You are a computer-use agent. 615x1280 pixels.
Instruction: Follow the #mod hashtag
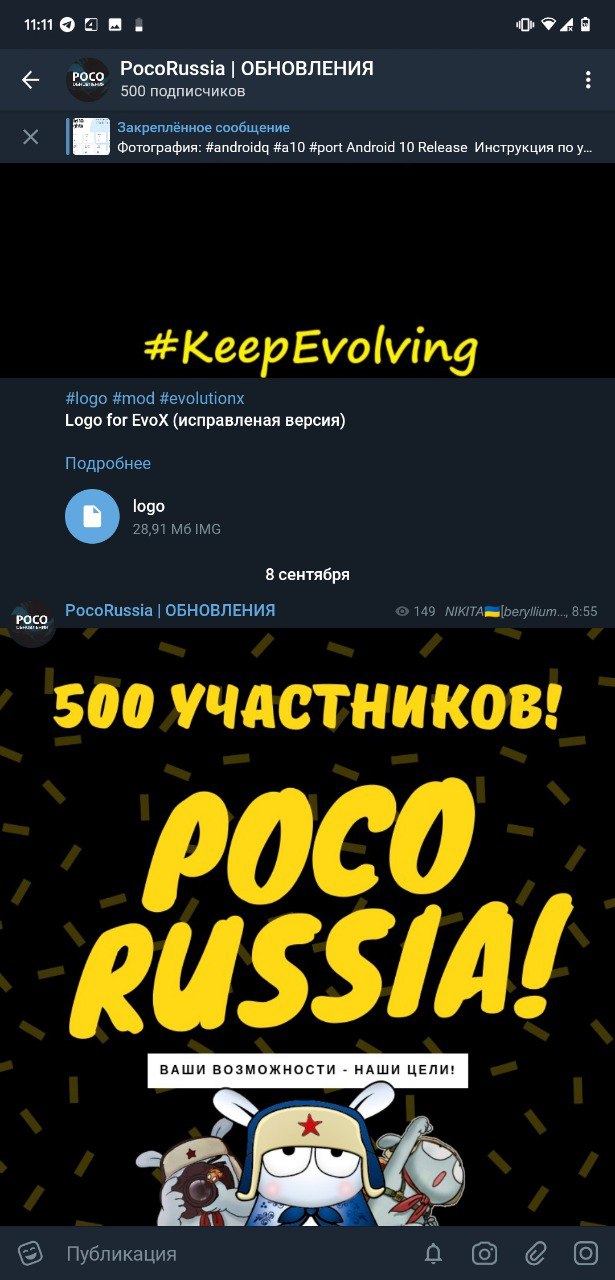pos(133,398)
